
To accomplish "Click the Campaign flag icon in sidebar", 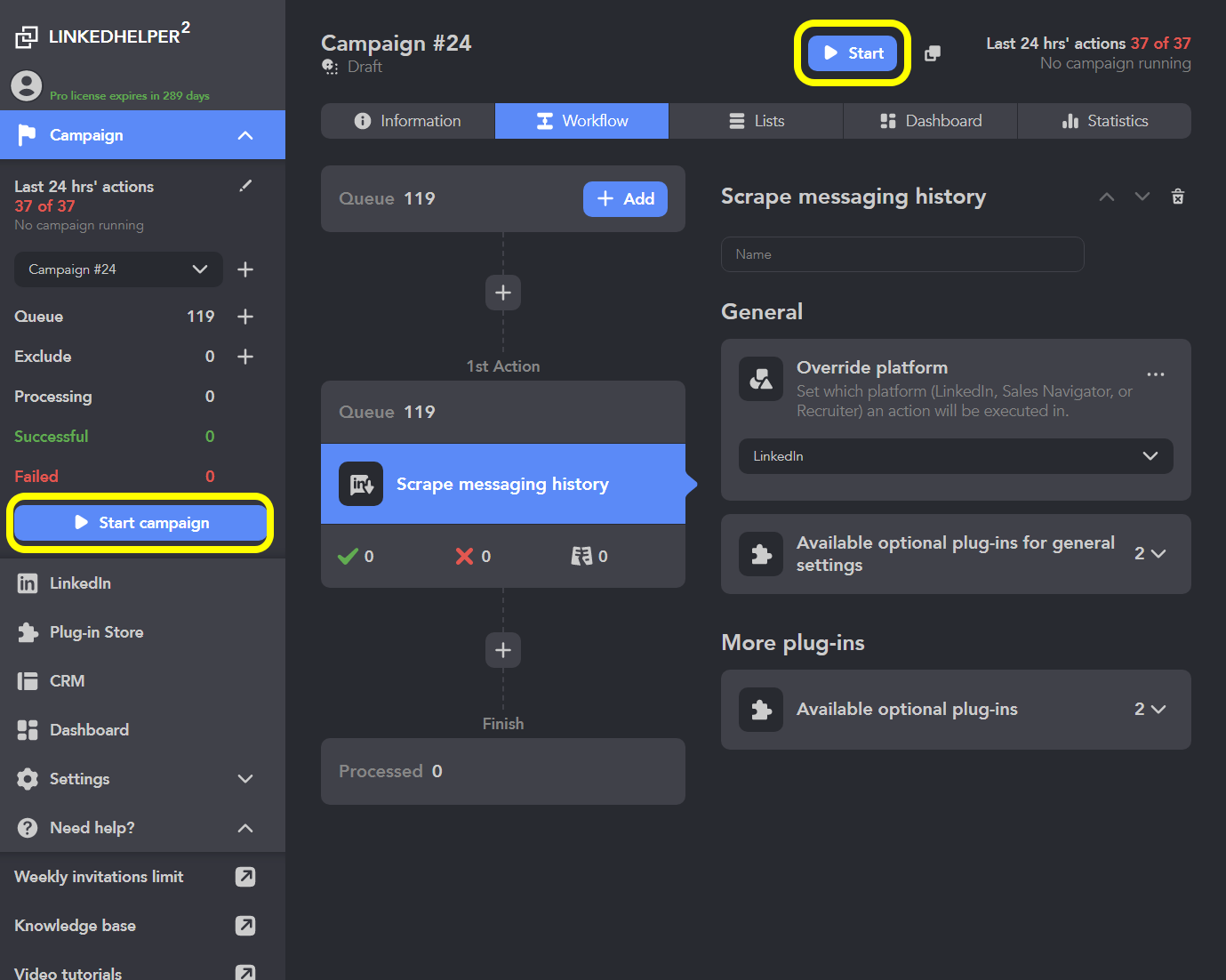I will pyautogui.click(x=28, y=135).
